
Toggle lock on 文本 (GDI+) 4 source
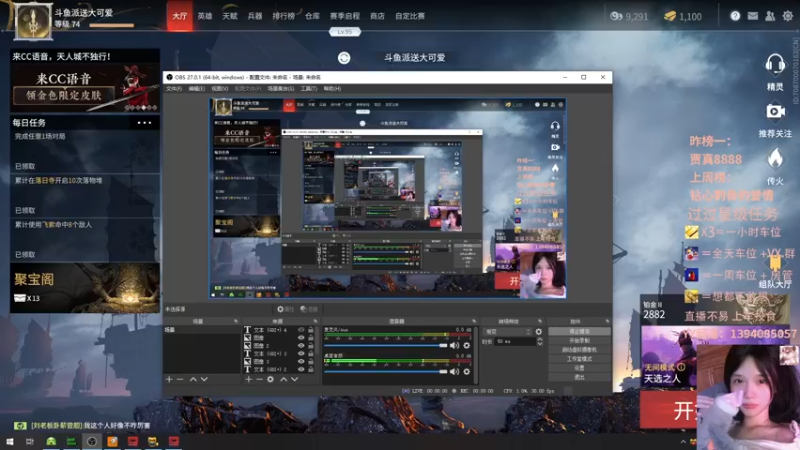pos(311,330)
